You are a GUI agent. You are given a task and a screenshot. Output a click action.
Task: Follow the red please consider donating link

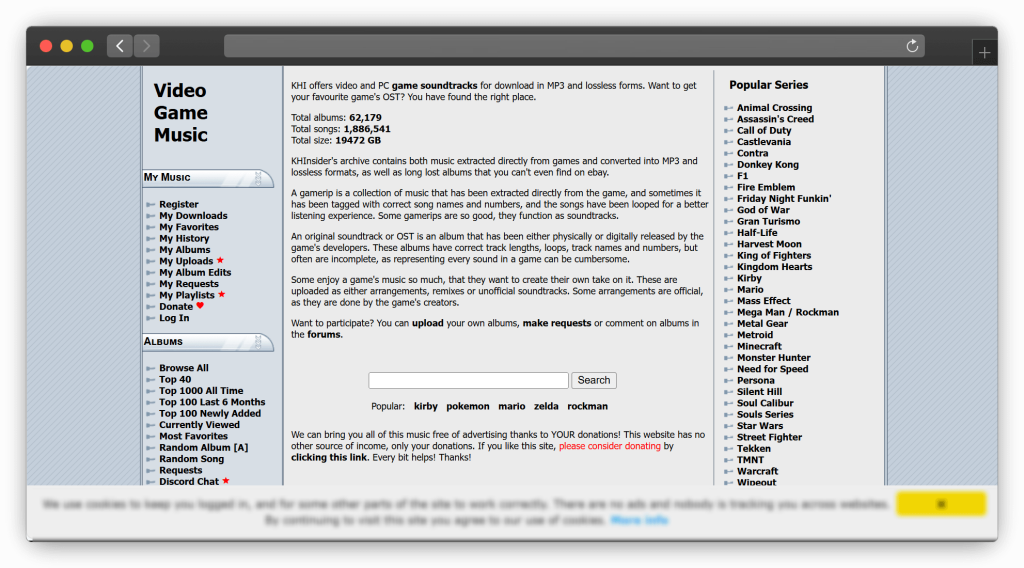point(609,446)
